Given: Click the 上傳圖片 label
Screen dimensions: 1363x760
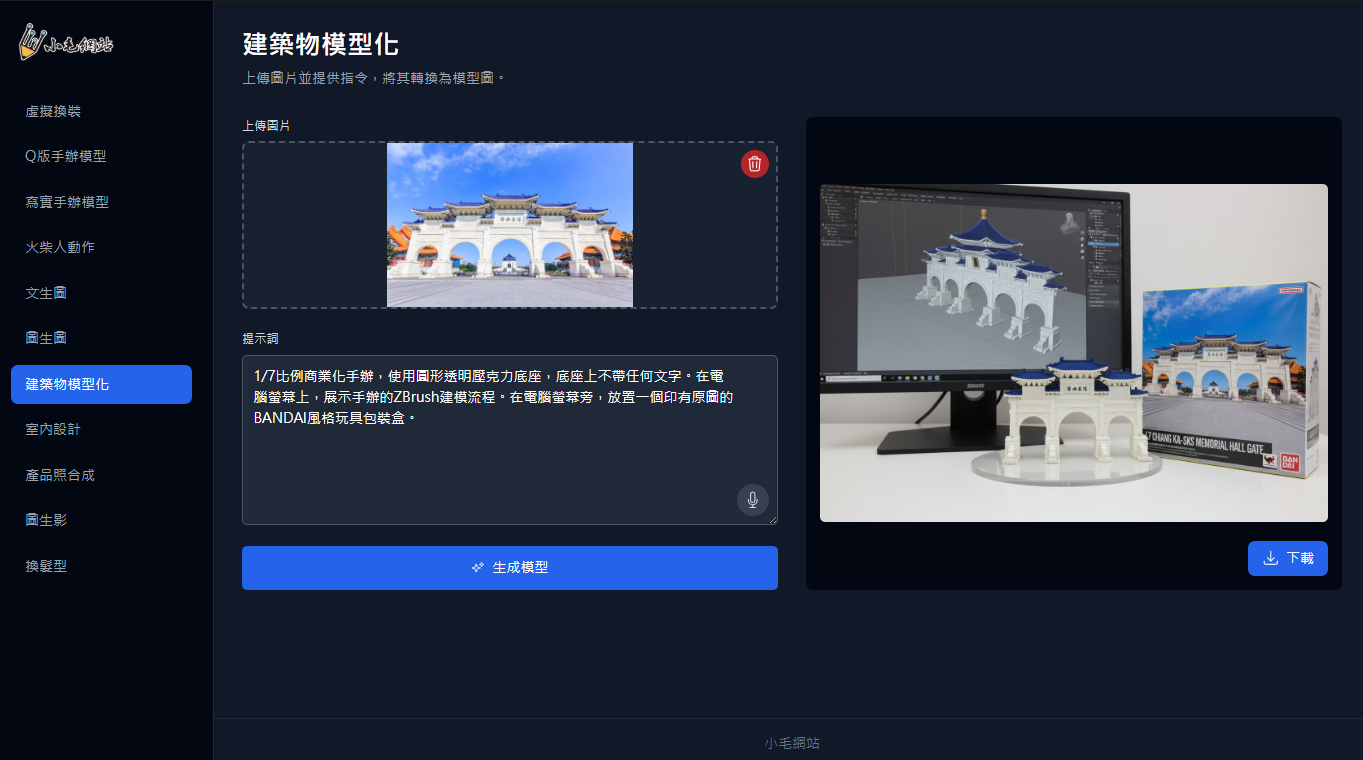Looking at the screenshot, I should click(x=267, y=126).
